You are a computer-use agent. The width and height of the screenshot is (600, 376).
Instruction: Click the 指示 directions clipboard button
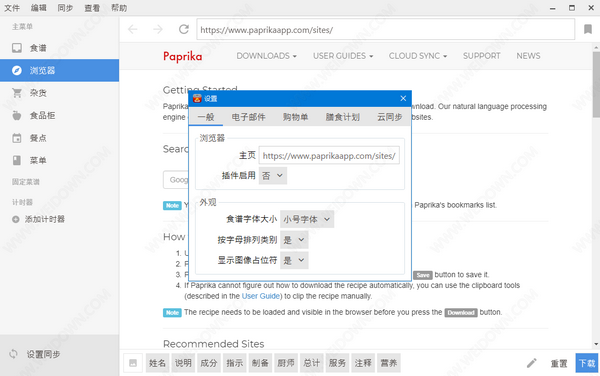(235, 363)
